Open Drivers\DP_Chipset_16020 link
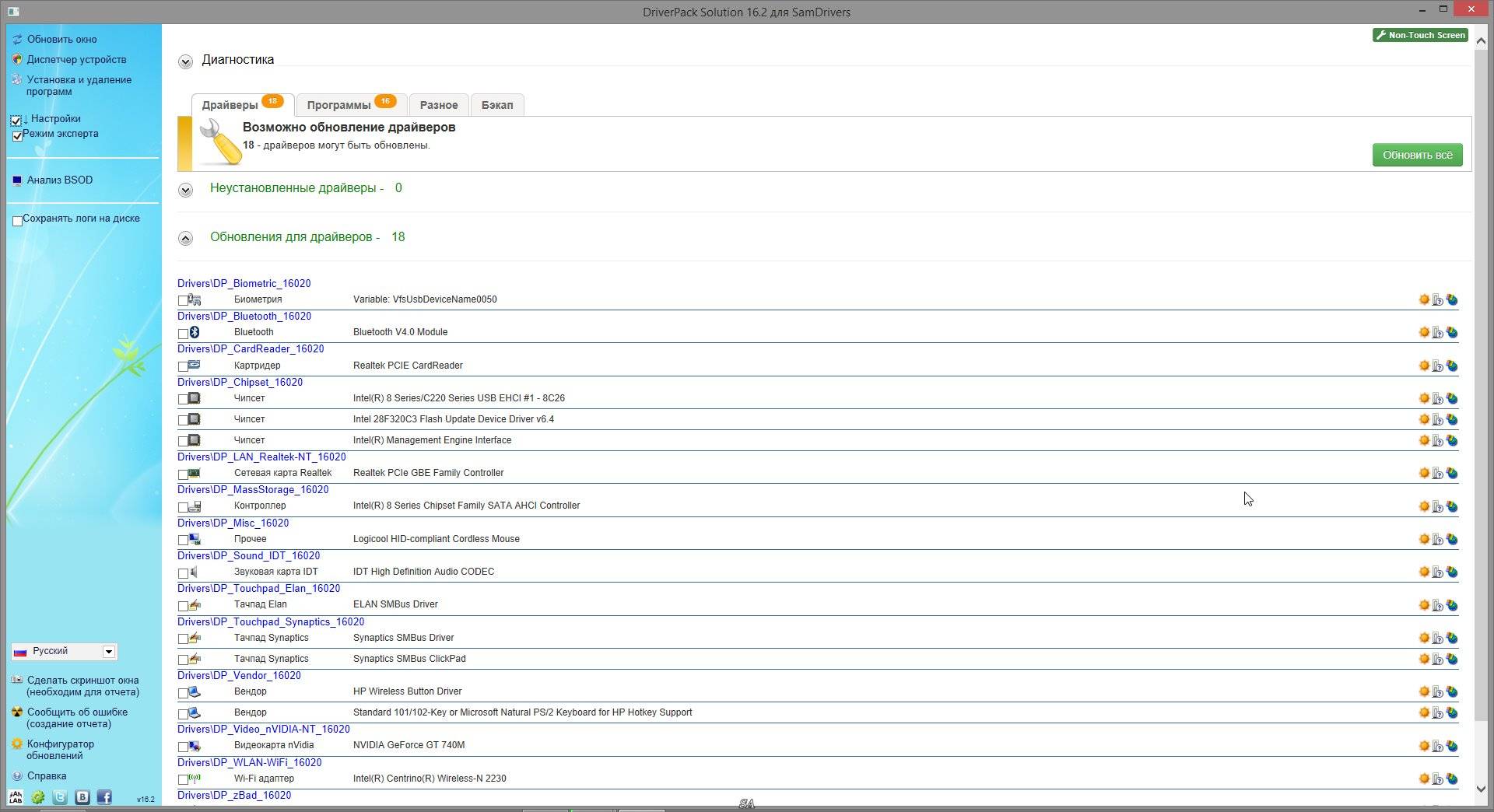Image resolution: width=1494 pixels, height=812 pixels. click(240, 382)
